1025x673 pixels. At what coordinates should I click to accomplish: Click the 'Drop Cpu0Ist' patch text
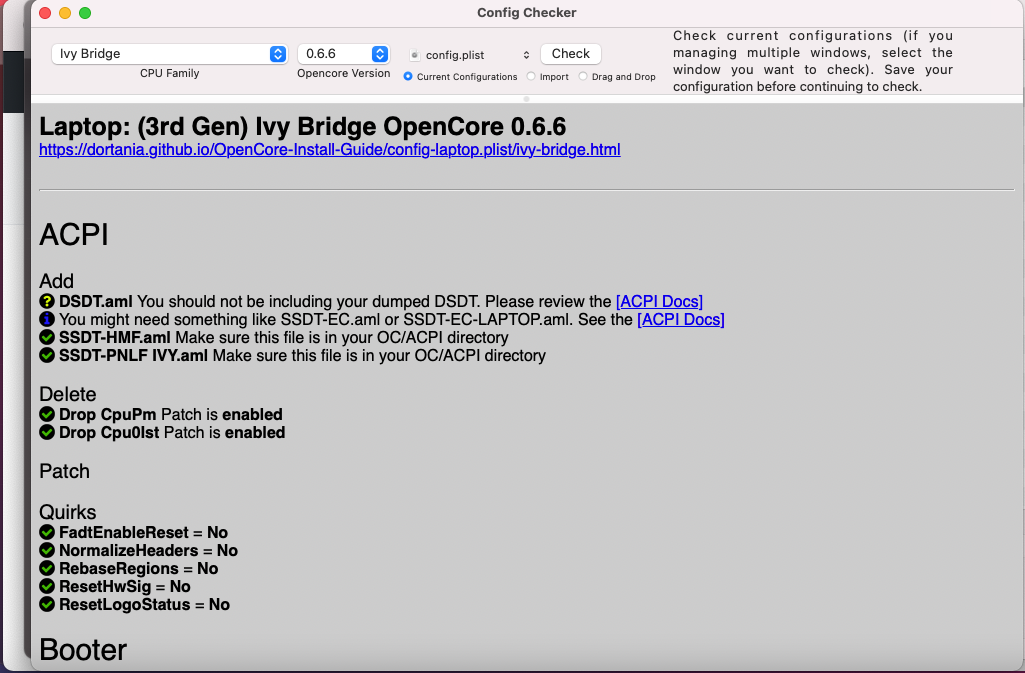pos(109,433)
